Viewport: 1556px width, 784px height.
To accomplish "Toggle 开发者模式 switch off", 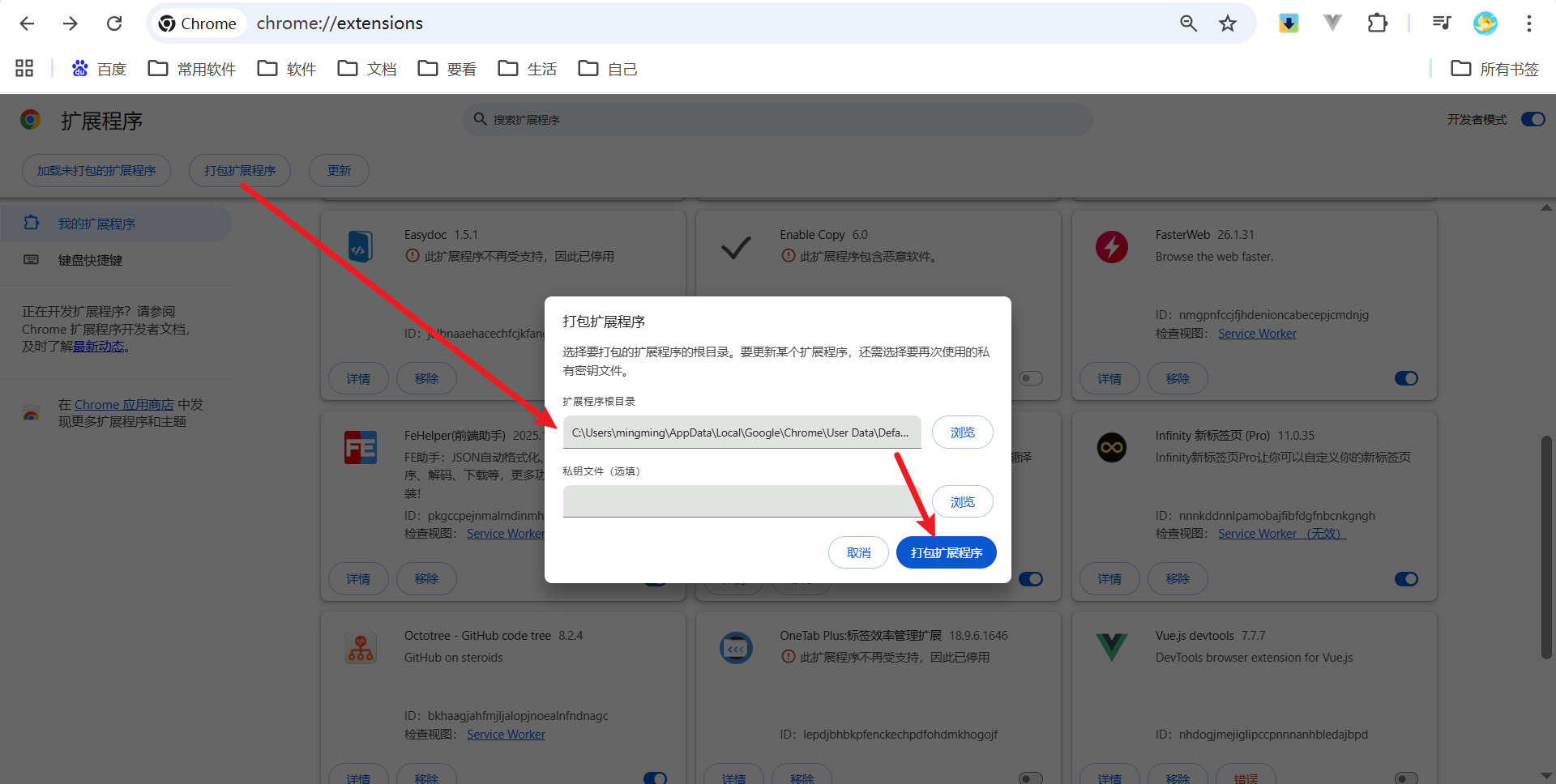I will tap(1533, 120).
